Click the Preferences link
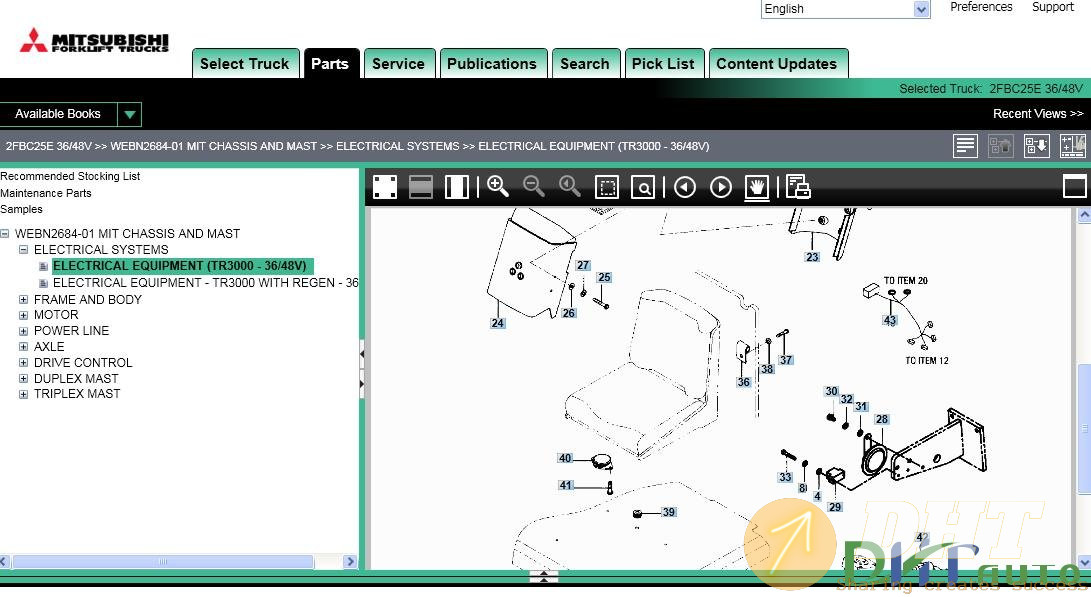The width and height of the screenshot is (1091, 597). [980, 7]
